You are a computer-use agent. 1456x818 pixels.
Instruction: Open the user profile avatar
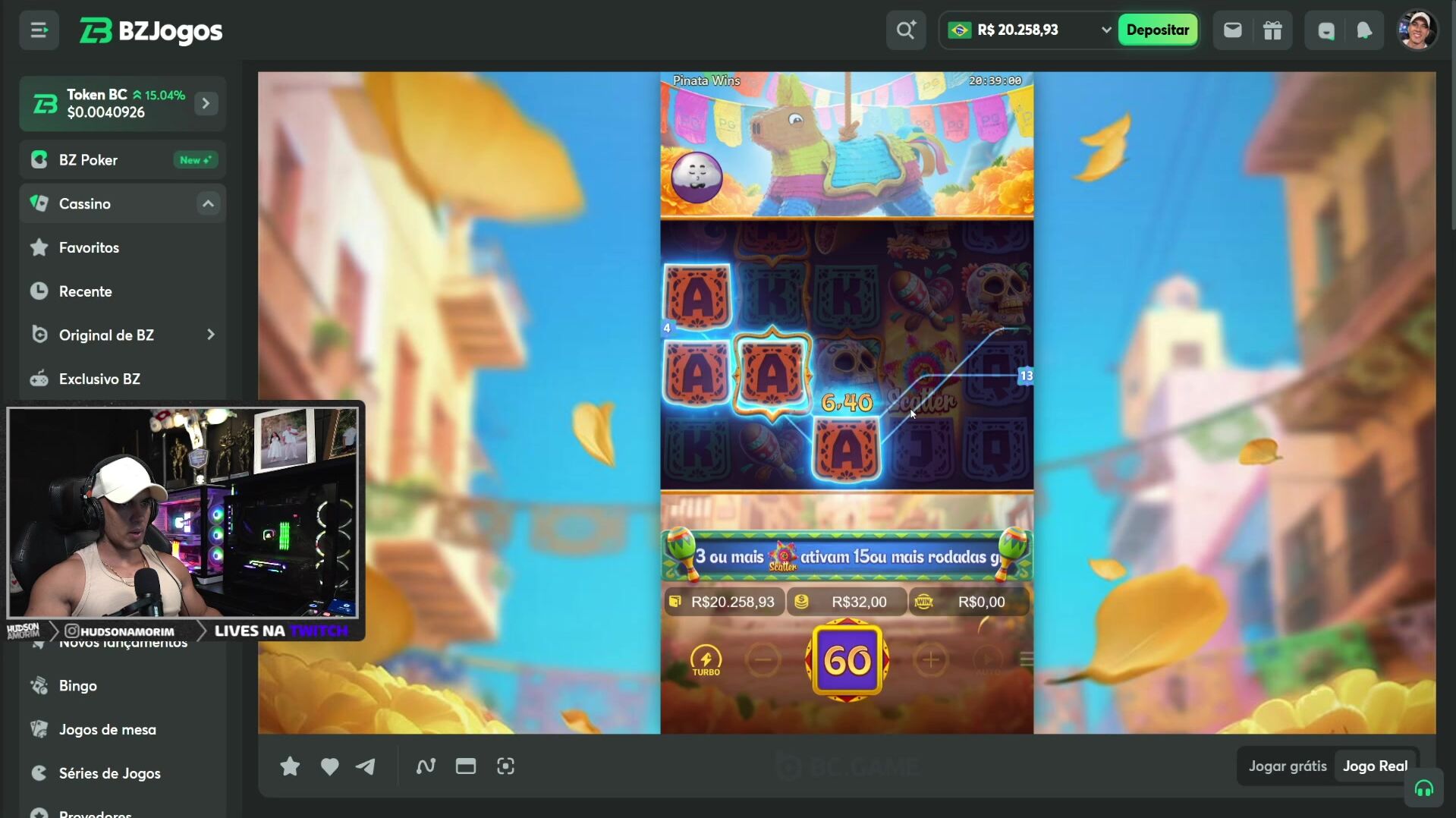point(1417,30)
